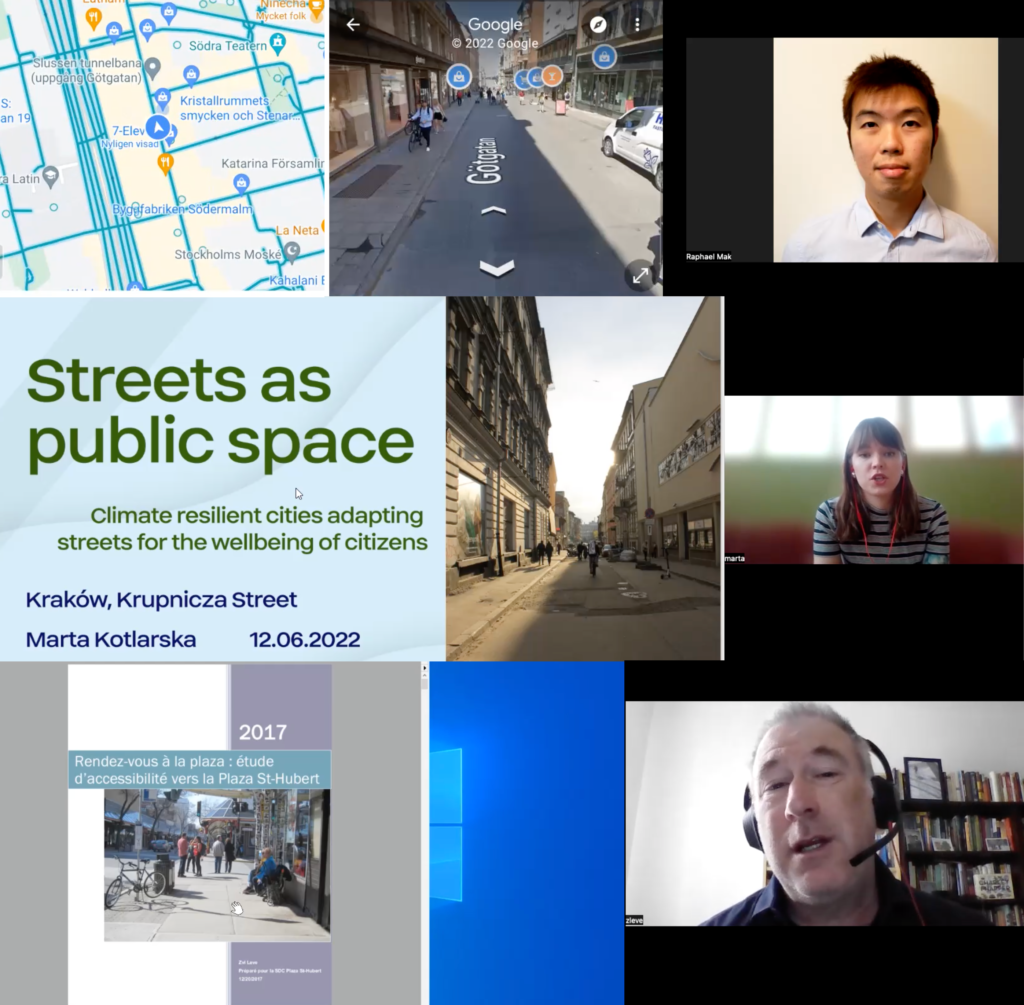Open fullscreen with the Street View expand icon
This screenshot has height=1005, width=1024.
[x=639, y=274]
